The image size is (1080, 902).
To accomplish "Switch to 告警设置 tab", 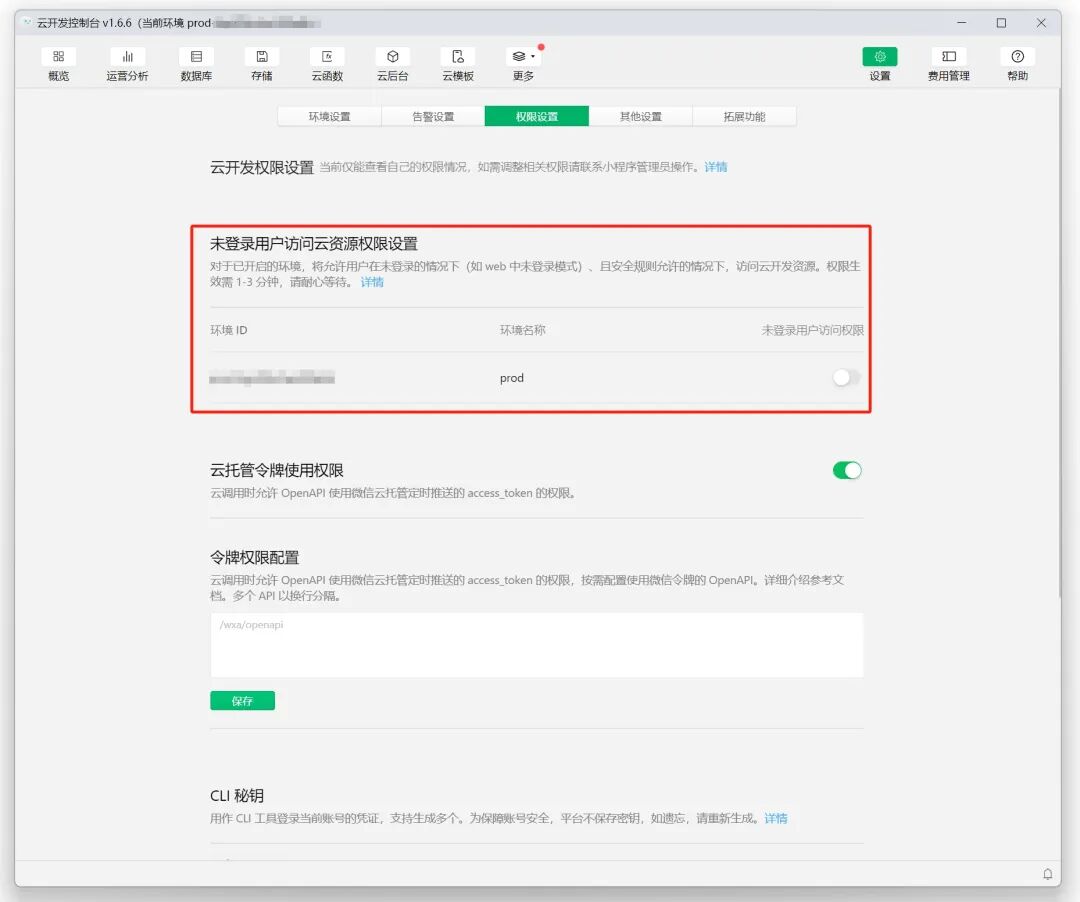I will tap(433, 116).
